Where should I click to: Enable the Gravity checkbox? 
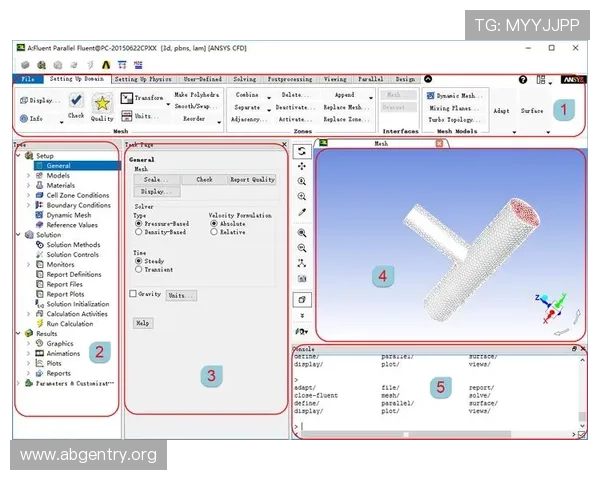pos(133,294)
